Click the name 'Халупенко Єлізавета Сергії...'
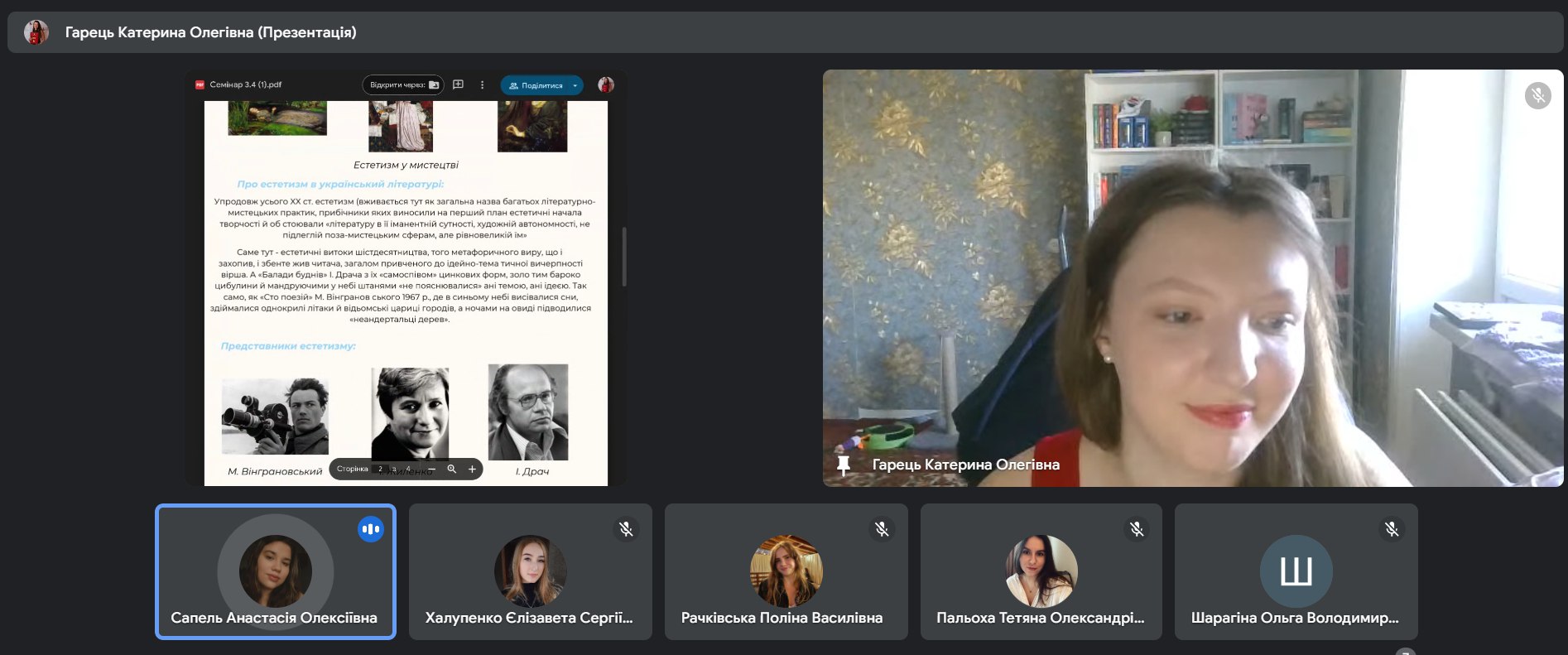Viewport: 1568px width, 655px height. pyautogui.click(x=529, y=618)
